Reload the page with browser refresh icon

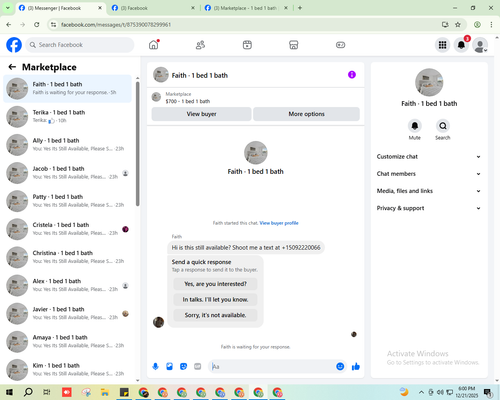pos(37,24)
